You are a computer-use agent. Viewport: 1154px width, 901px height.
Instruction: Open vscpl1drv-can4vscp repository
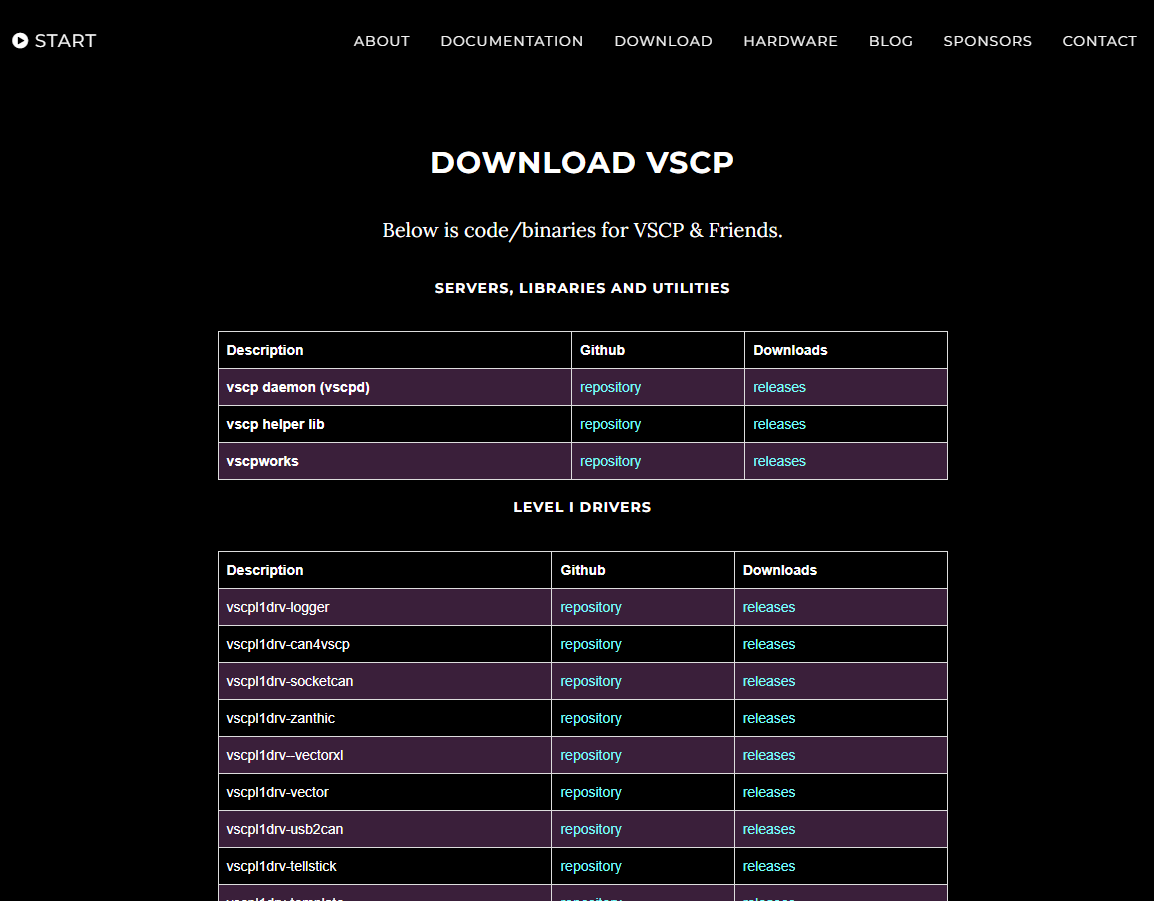tap(590, 644)
